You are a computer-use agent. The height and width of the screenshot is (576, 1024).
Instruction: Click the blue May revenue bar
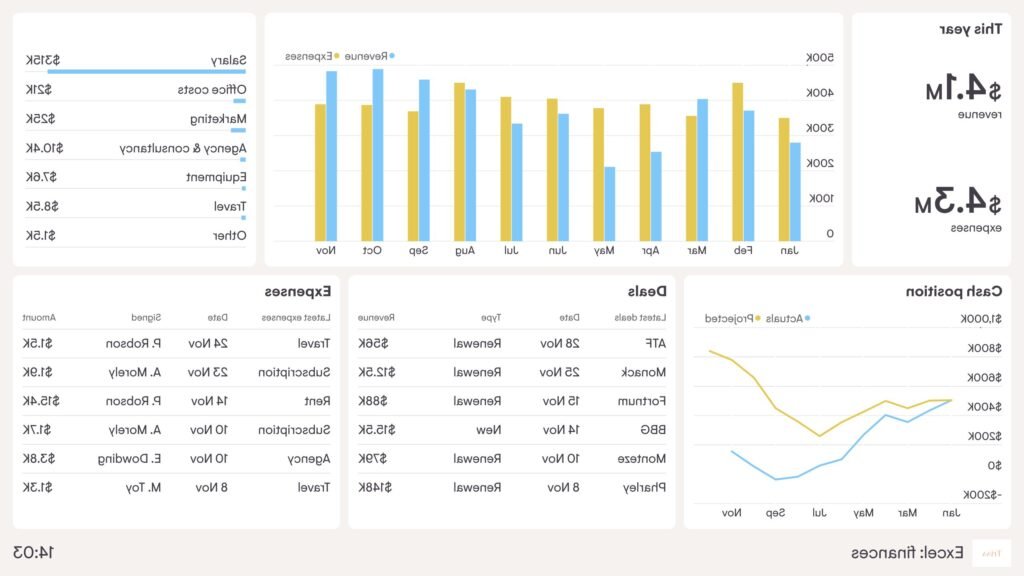[610, 204]
